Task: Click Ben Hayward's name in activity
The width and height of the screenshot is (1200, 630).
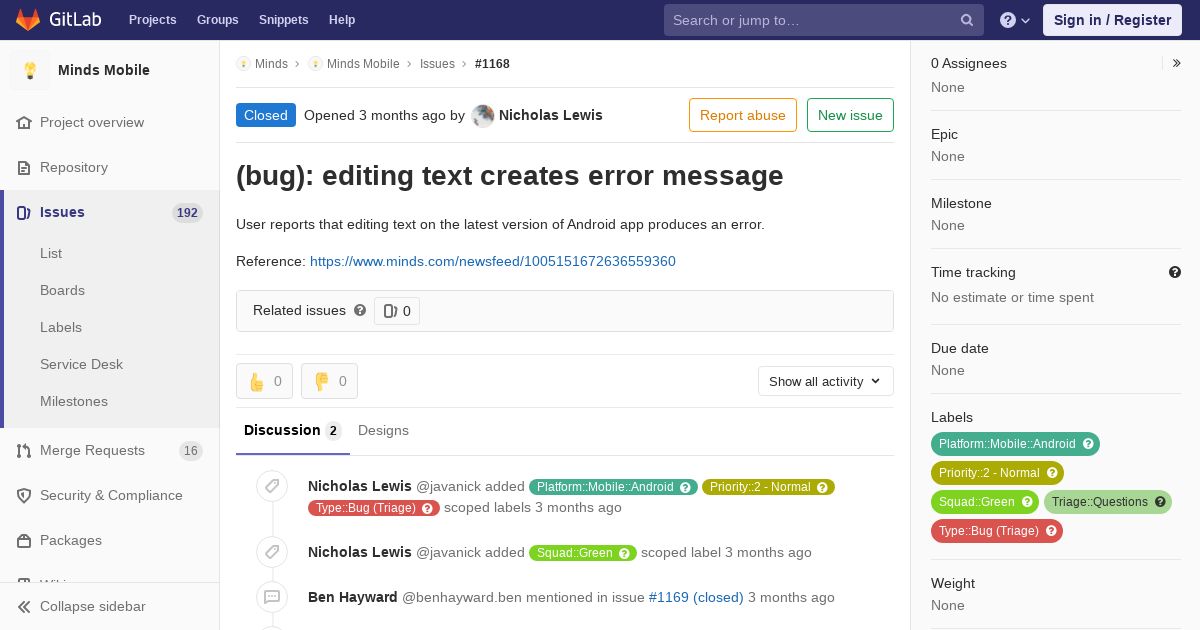Action: pos(353,597)
